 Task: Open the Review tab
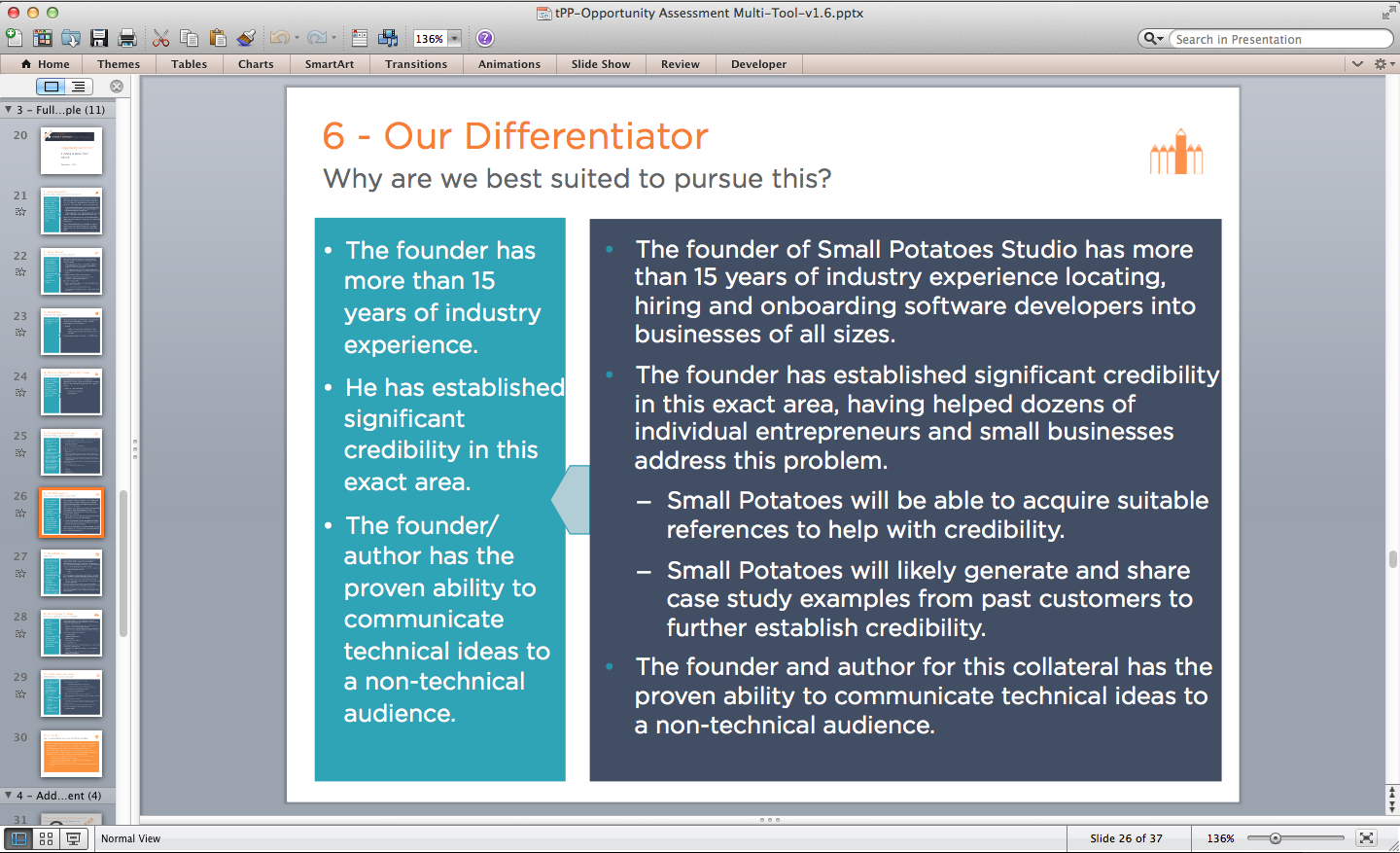click(x=681, y=64)
